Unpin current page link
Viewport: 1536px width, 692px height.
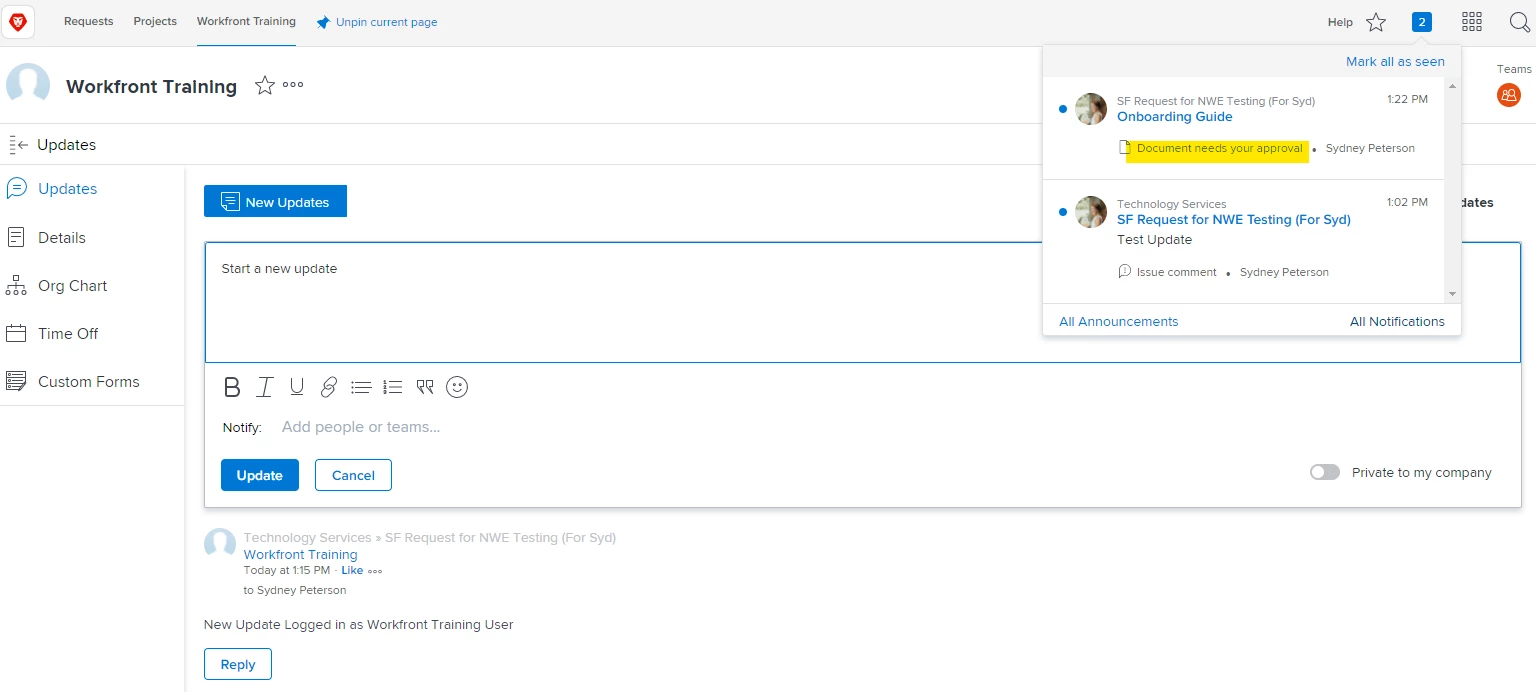(377, 22)
